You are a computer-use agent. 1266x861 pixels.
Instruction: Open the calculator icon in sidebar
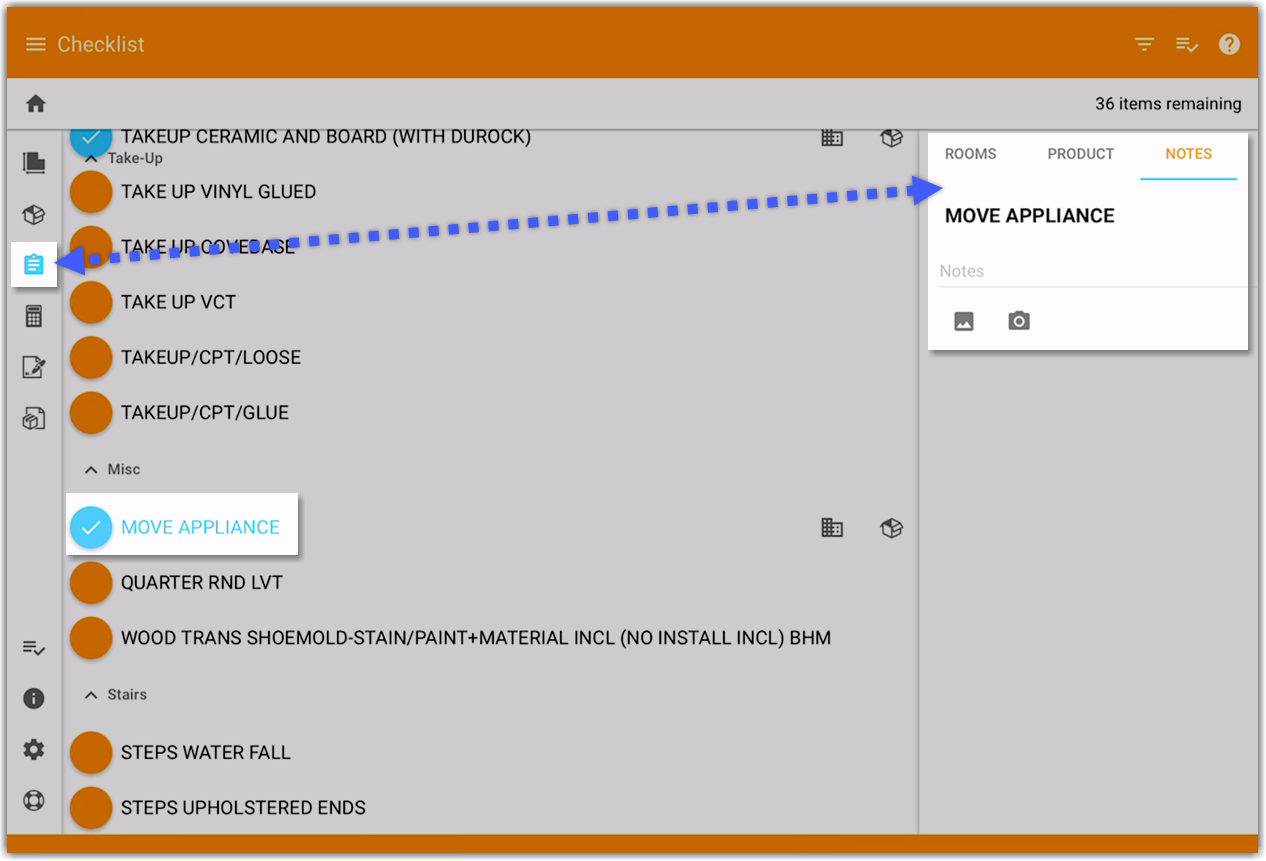(34, 316)
